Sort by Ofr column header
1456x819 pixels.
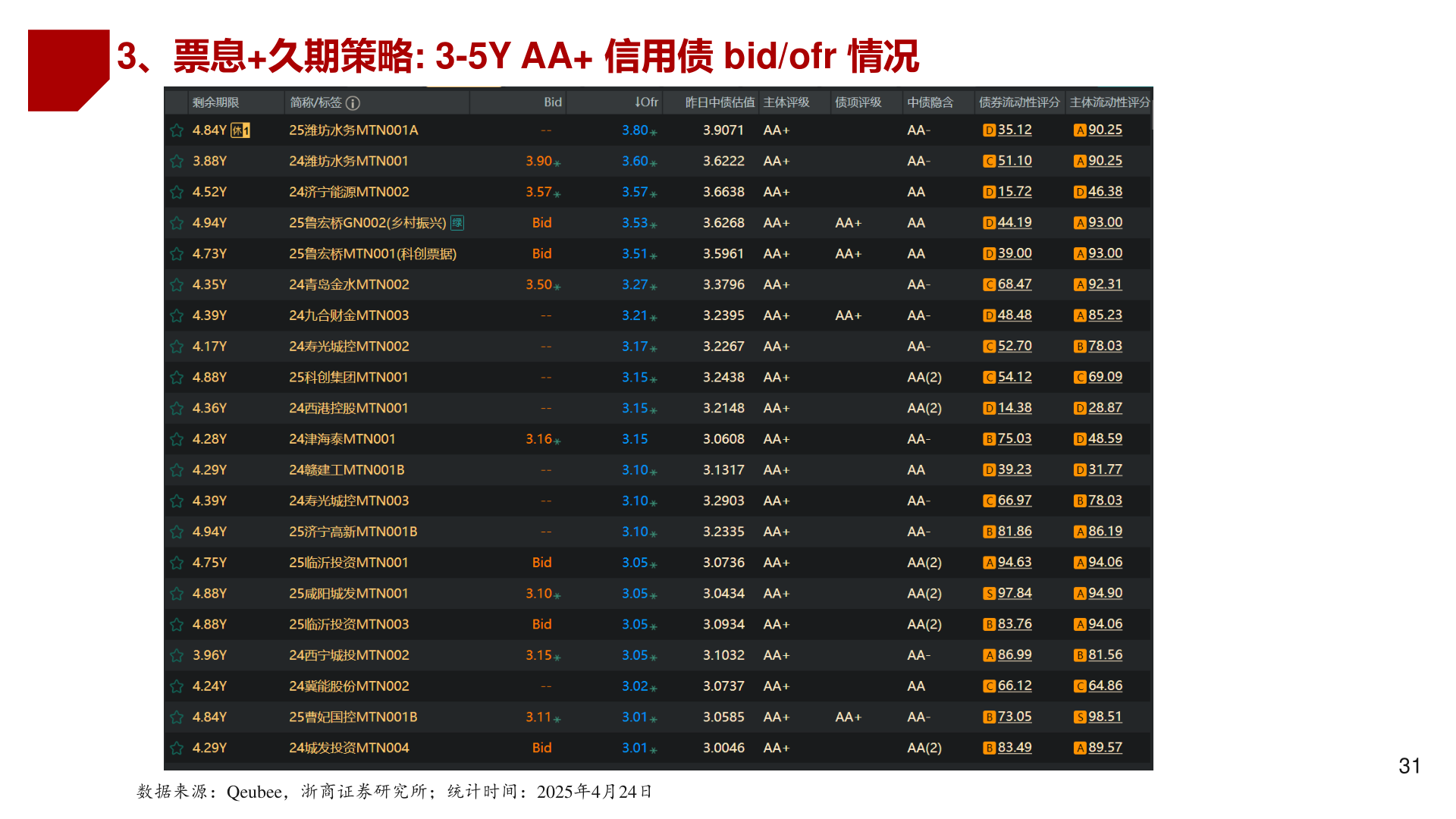pyautogui.click(x=646, y=102)
